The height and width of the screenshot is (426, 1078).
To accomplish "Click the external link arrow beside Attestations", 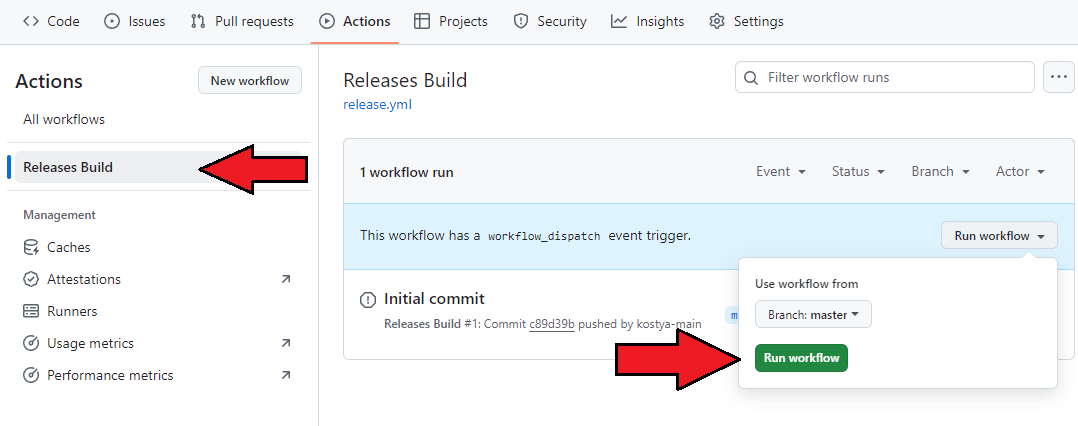I will tap(286, 279).
